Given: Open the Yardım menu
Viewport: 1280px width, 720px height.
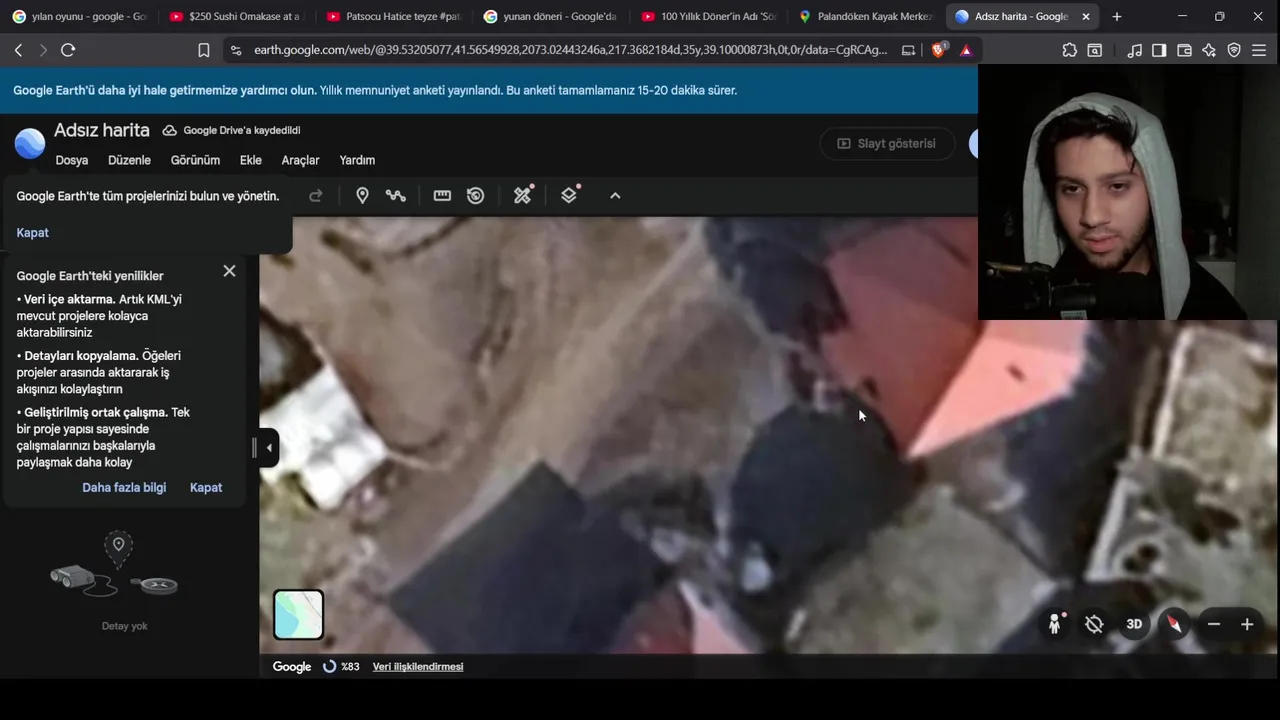Looking at the screenshot, I should tap(357, 160).
